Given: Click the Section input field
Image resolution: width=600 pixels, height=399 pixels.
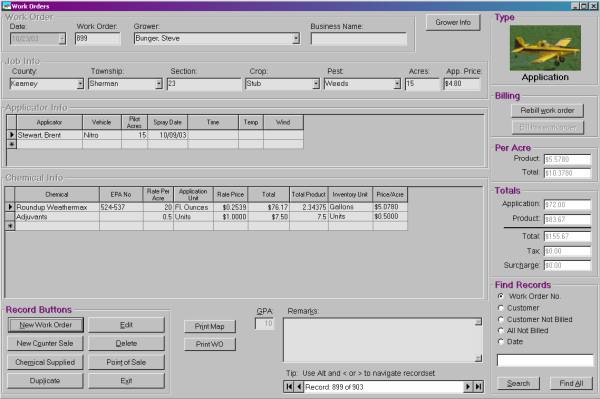Looking at the screenshot, I should [204, 84].
